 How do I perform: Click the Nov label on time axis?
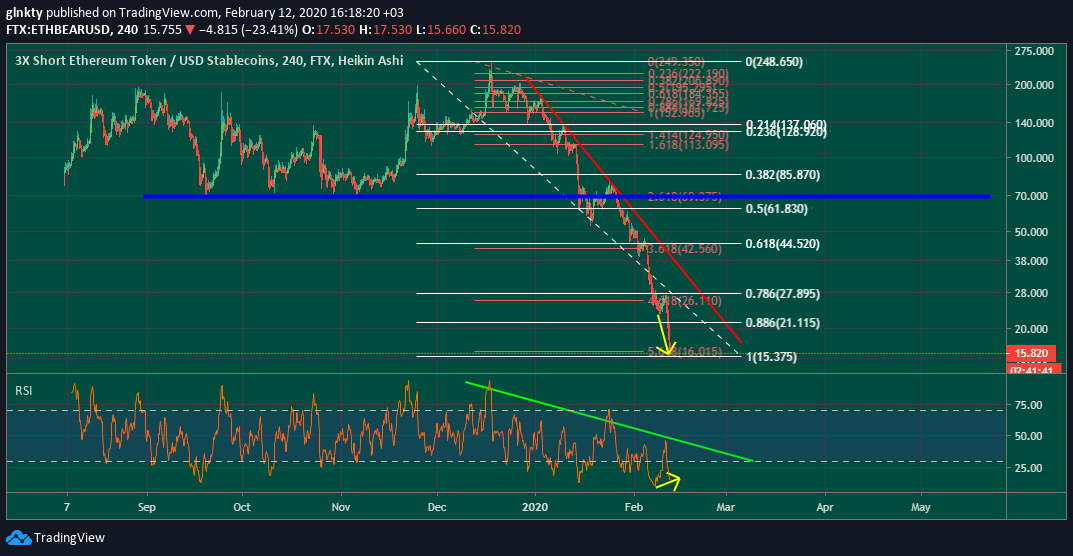(341, 509)
